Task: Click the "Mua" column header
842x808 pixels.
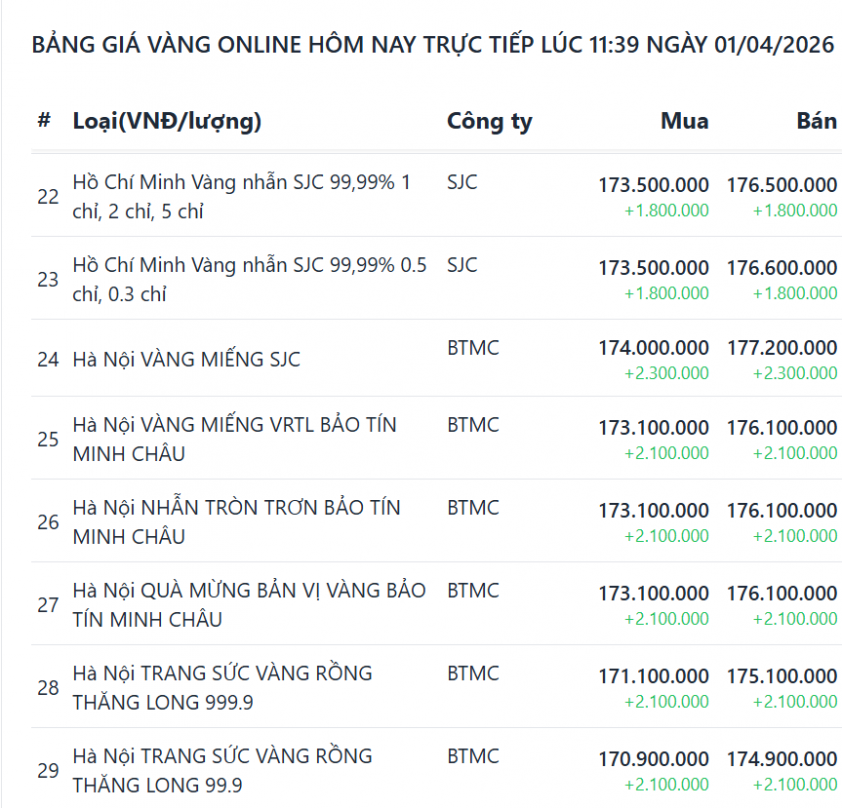Action: [684, 121]
